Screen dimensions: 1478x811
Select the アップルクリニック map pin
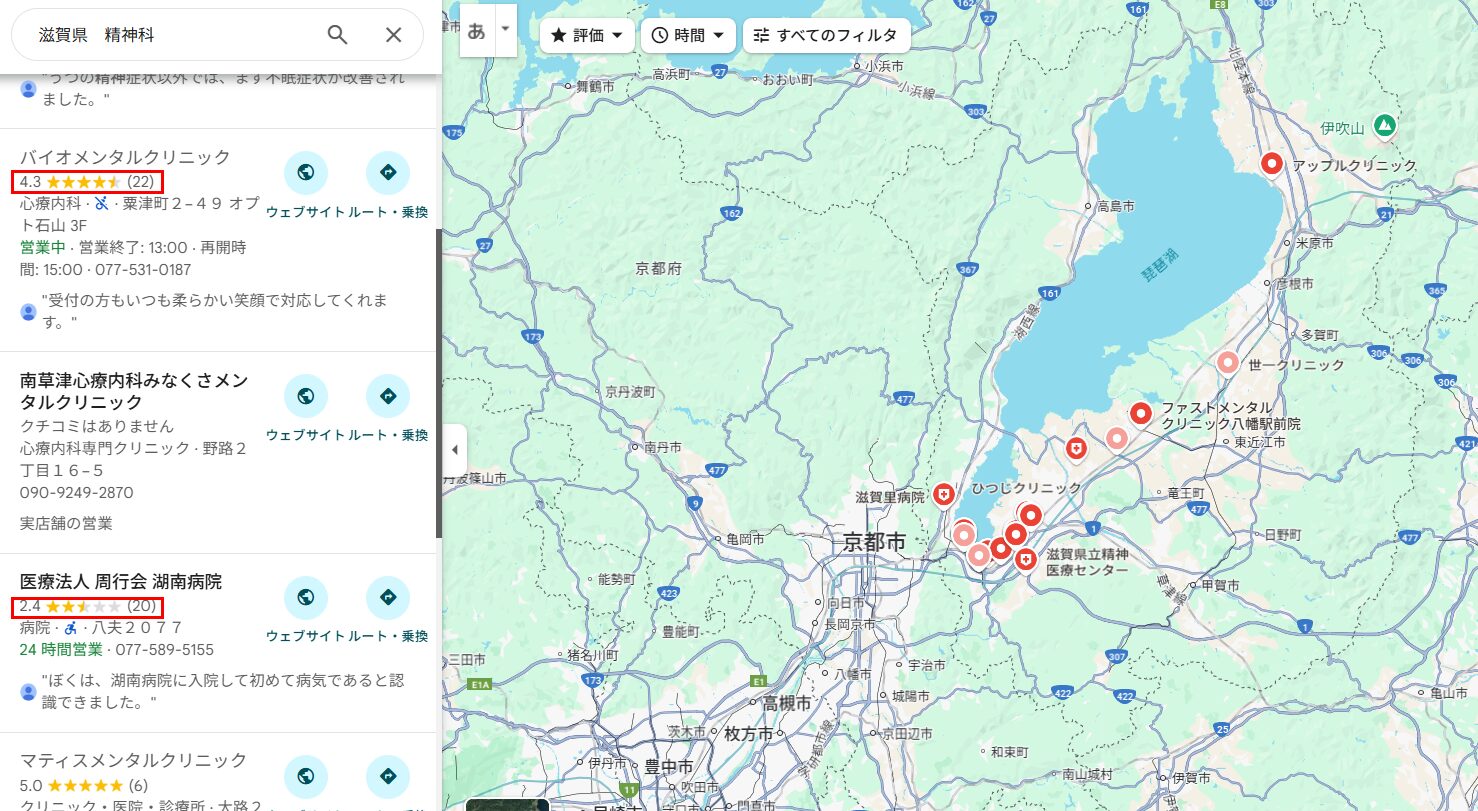point(1272,163)
